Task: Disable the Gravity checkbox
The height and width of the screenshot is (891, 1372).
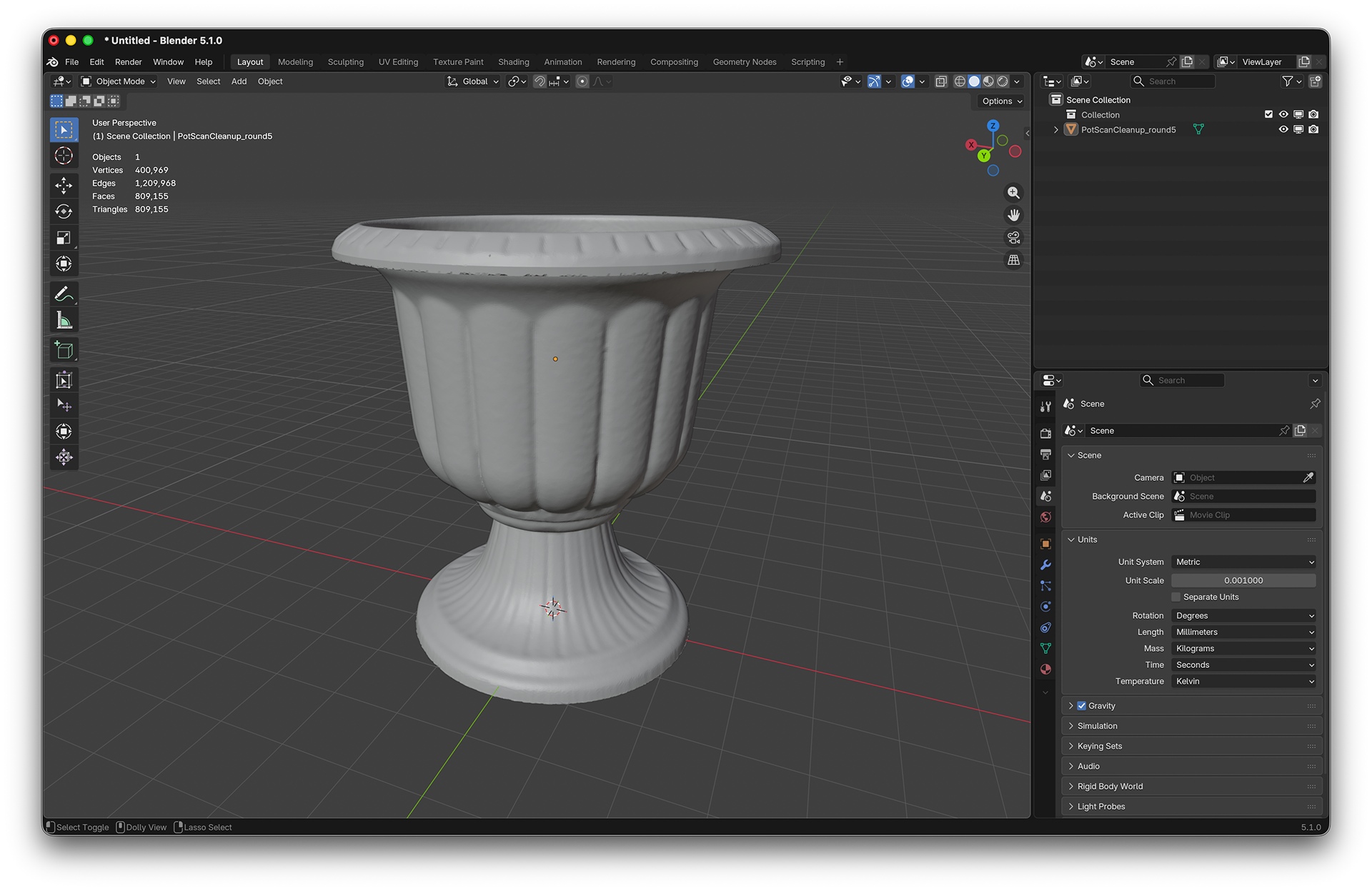Action: [x=1081, y=706]
